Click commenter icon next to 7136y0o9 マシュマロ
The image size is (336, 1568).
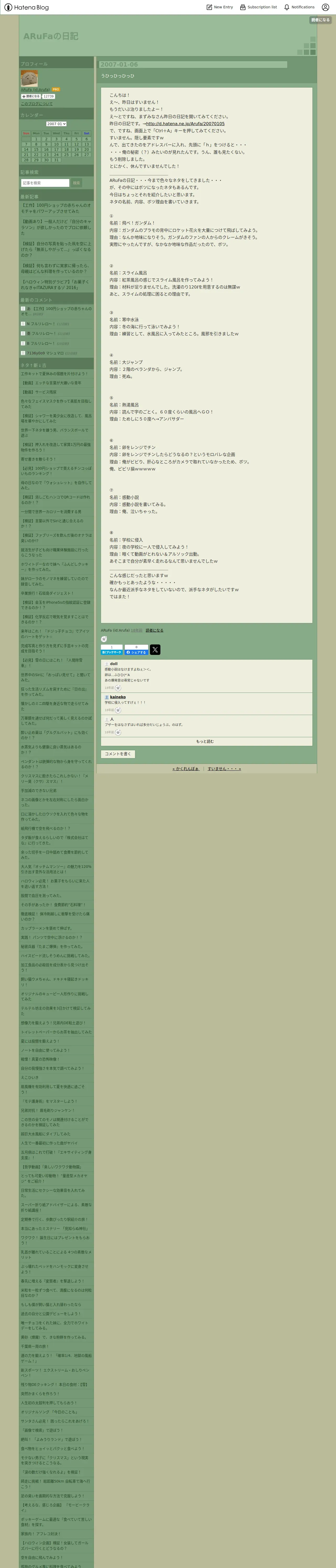(23, 353)
